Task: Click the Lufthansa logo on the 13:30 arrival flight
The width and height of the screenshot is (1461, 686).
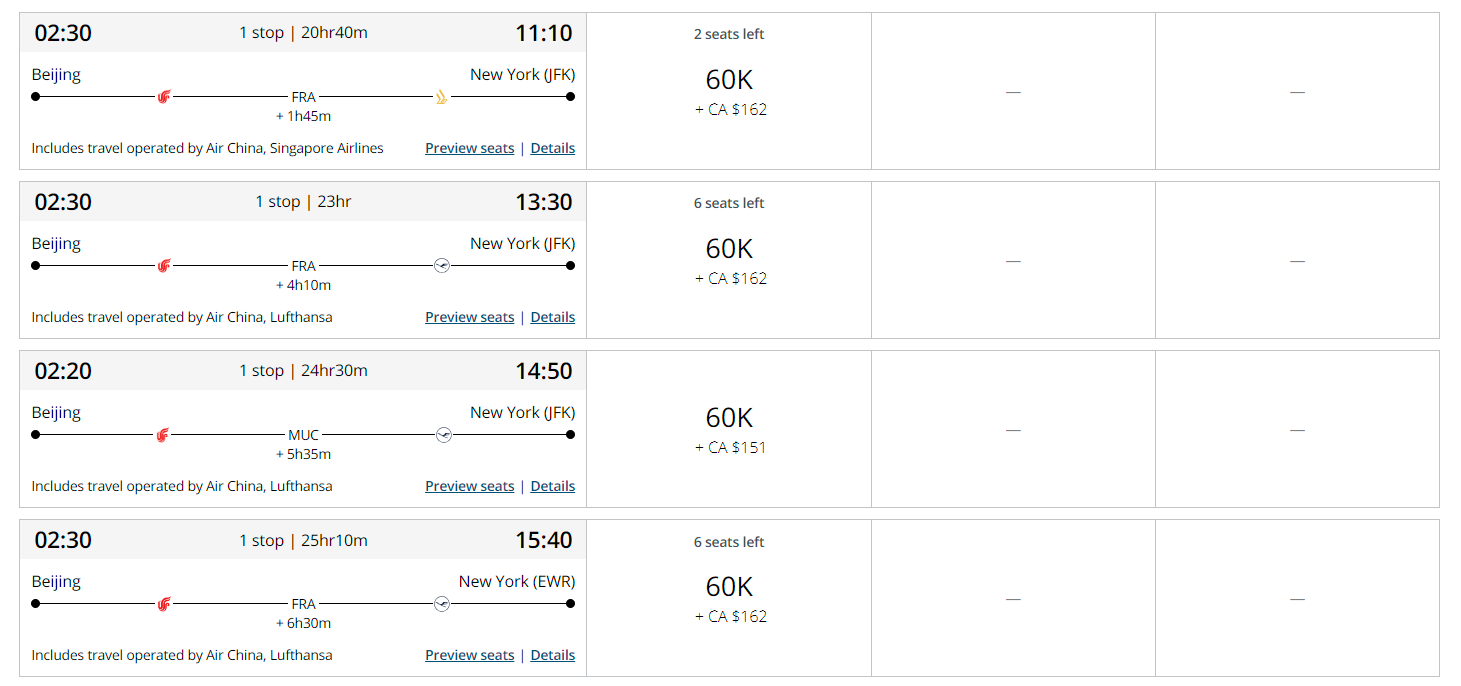Action: point(442,266)
